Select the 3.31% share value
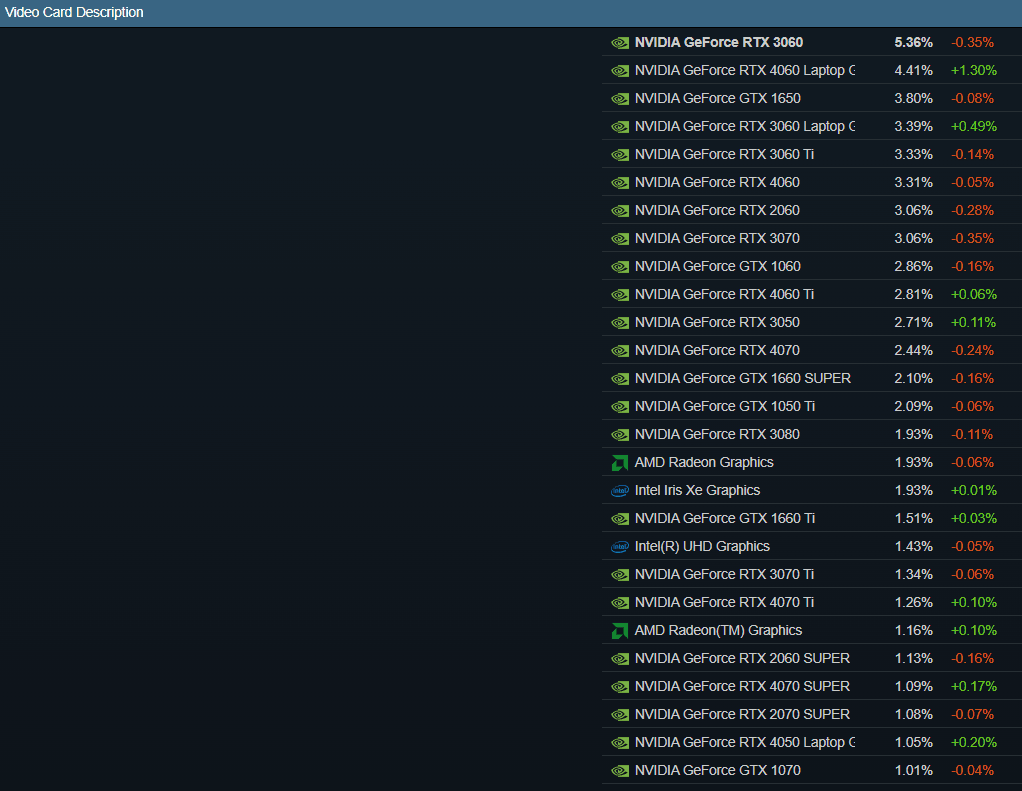The image size is (1022, 791). (913, 182)
